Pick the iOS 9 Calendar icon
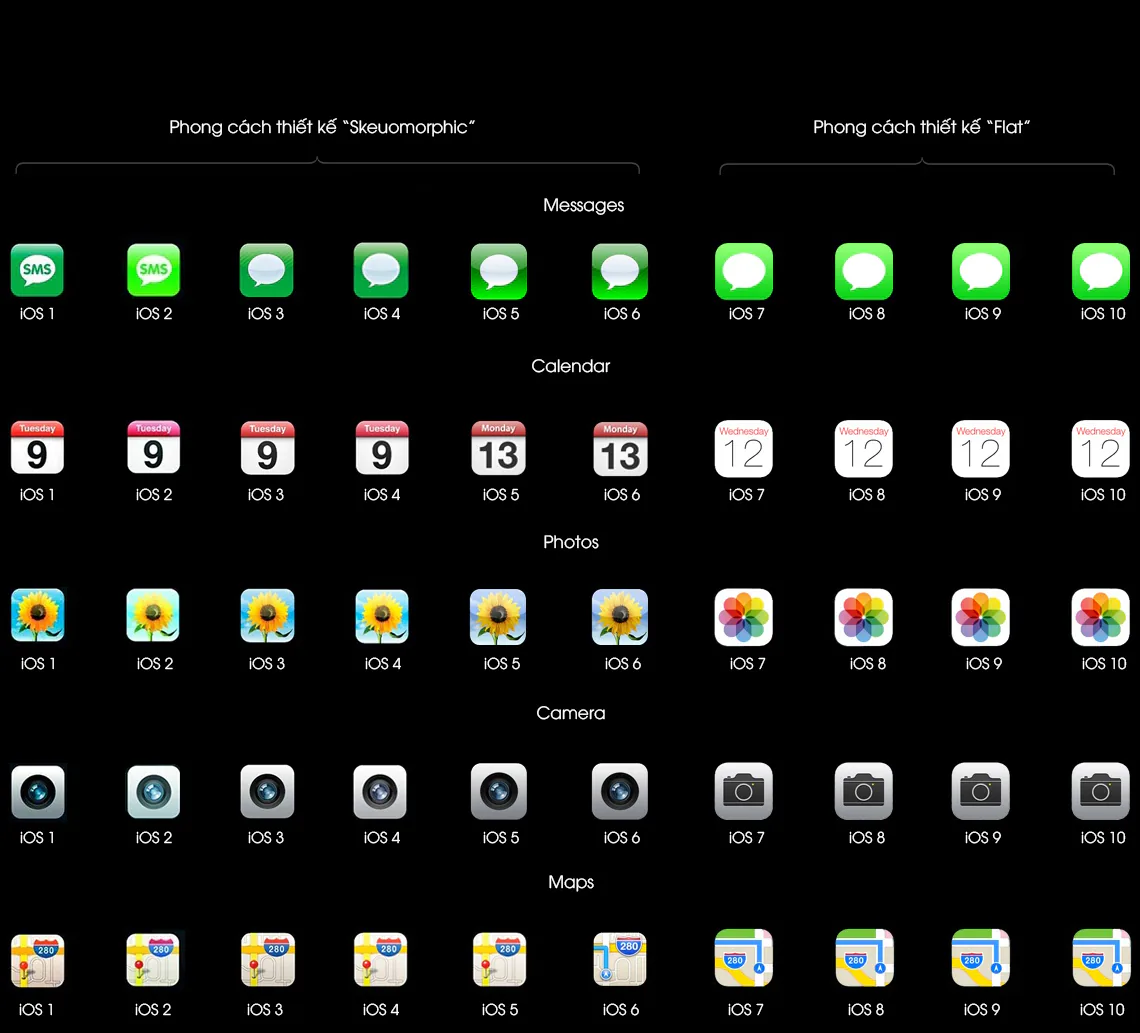This screenshot has width=1140, height=1033. (981, 449)
